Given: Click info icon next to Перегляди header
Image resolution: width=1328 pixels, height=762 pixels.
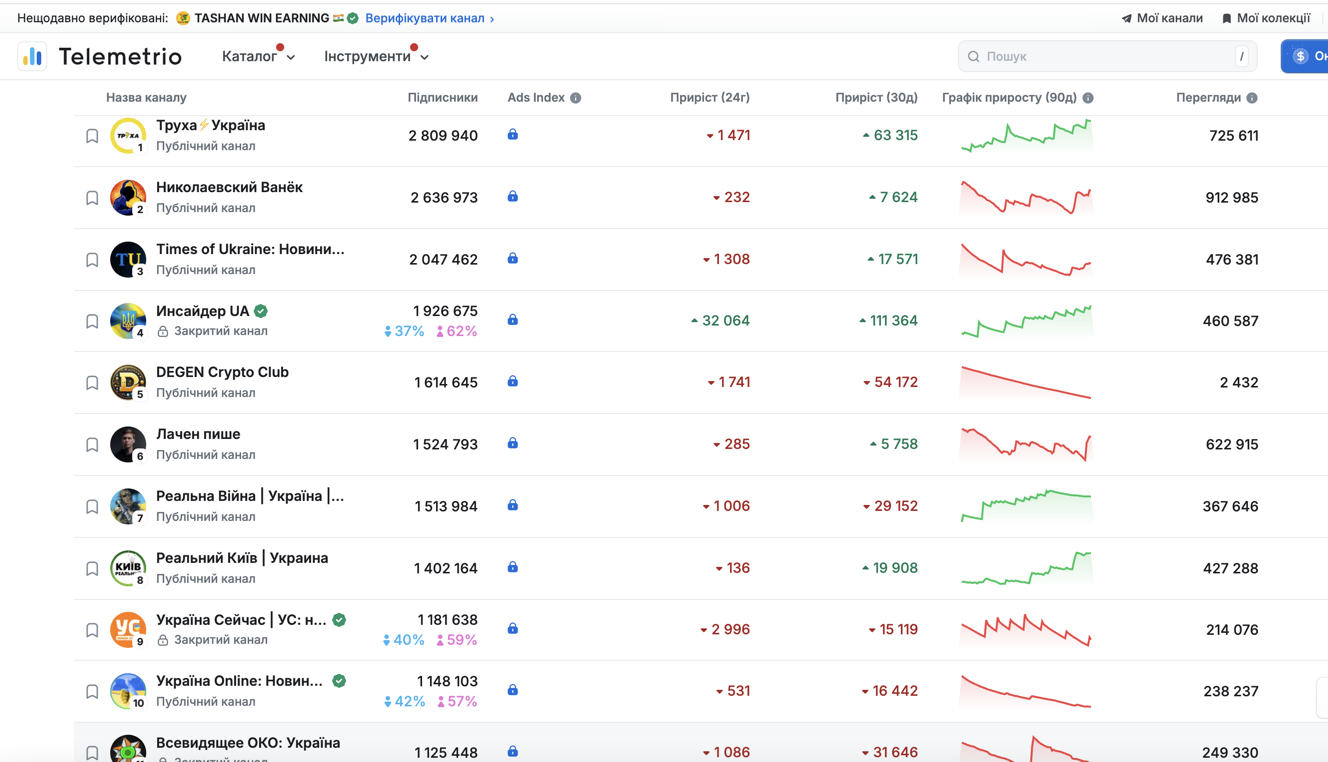Looking at the screenshot, I should (x=1252, y=98).
